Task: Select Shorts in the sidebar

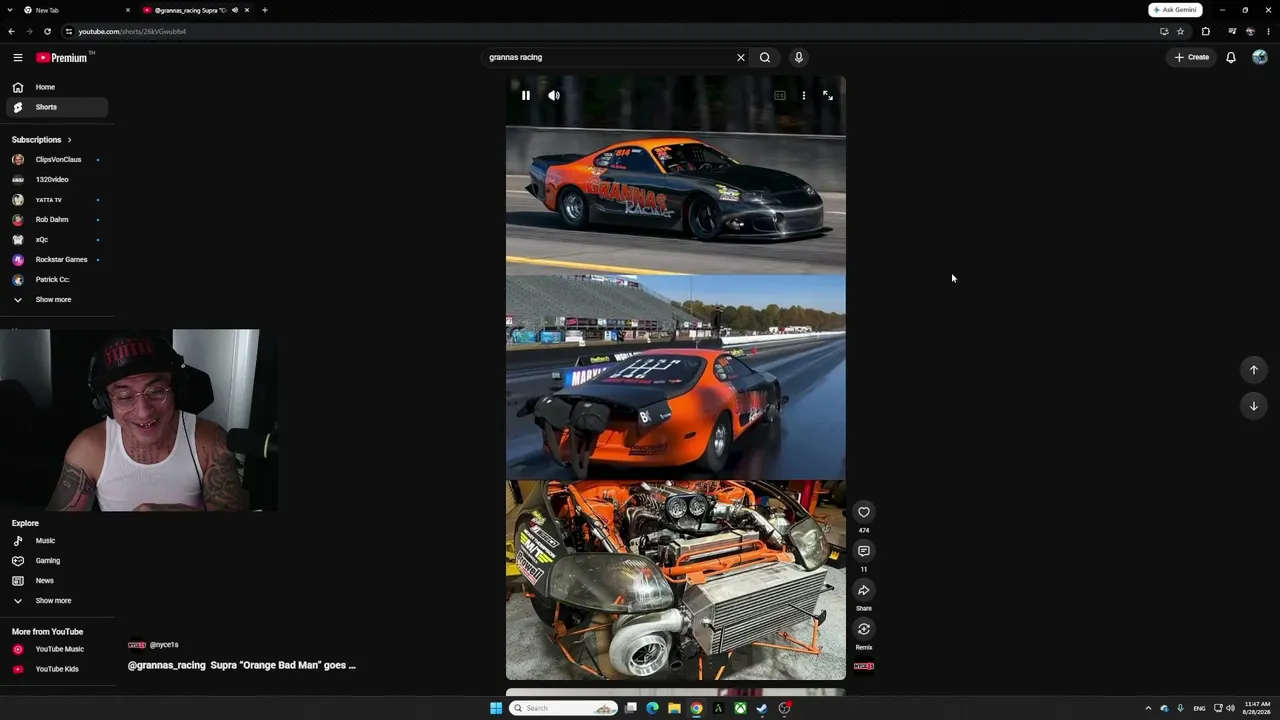Action: point(57,107)
